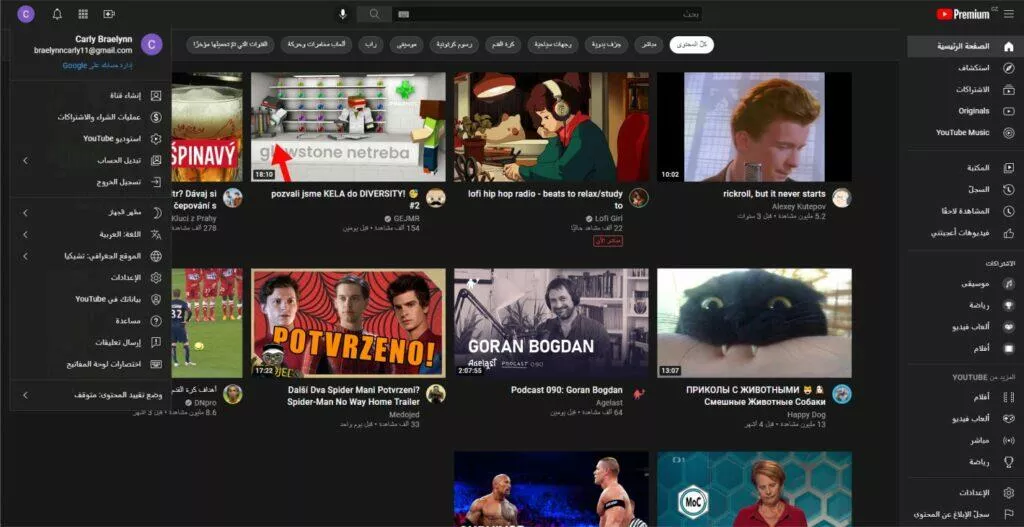Open the on-screen keyboard icon in search
The image size is (1024, 527).
(x=403, y=14)
